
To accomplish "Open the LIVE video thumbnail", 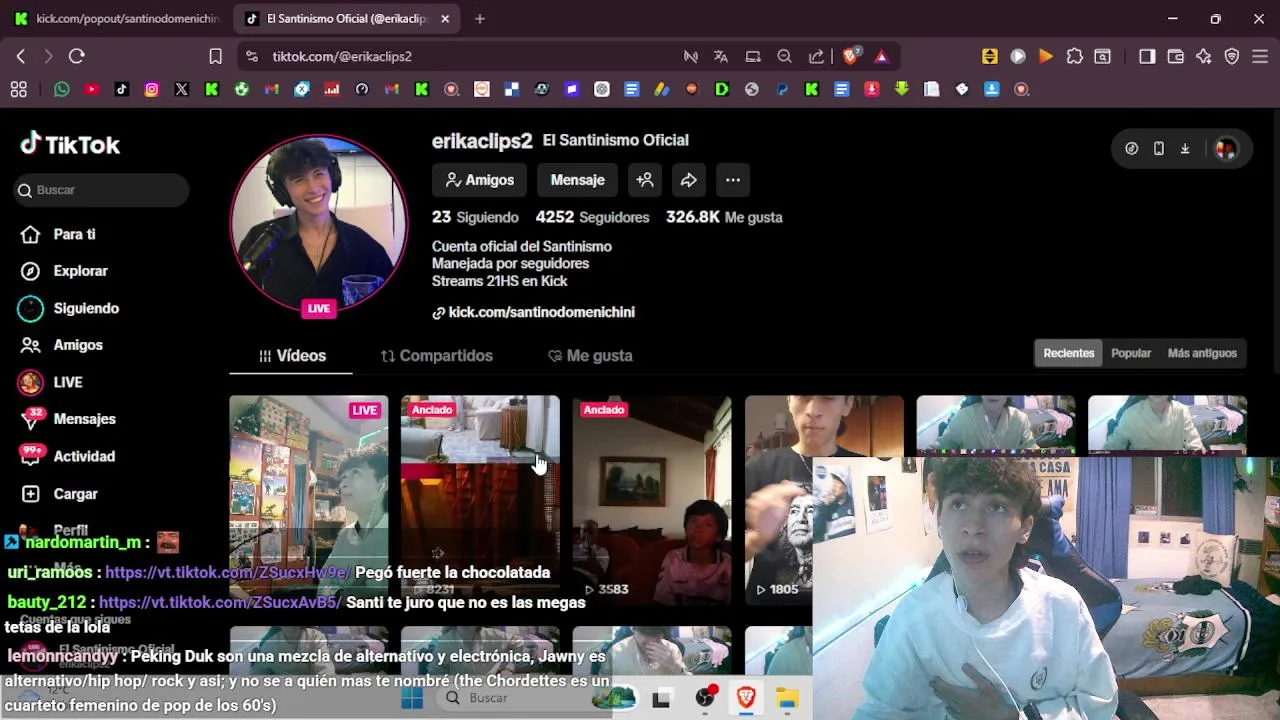I will click(309, 498).
